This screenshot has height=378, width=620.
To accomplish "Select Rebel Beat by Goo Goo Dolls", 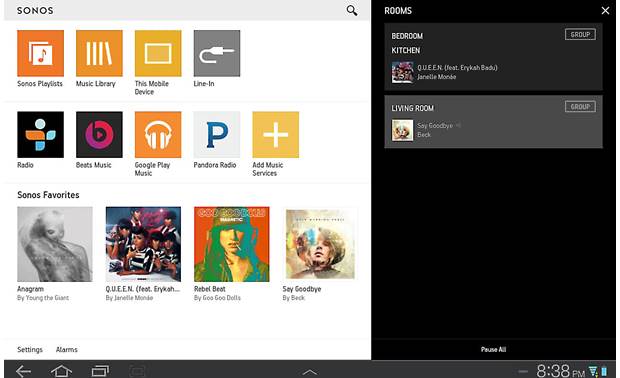I will coord(232,244).
